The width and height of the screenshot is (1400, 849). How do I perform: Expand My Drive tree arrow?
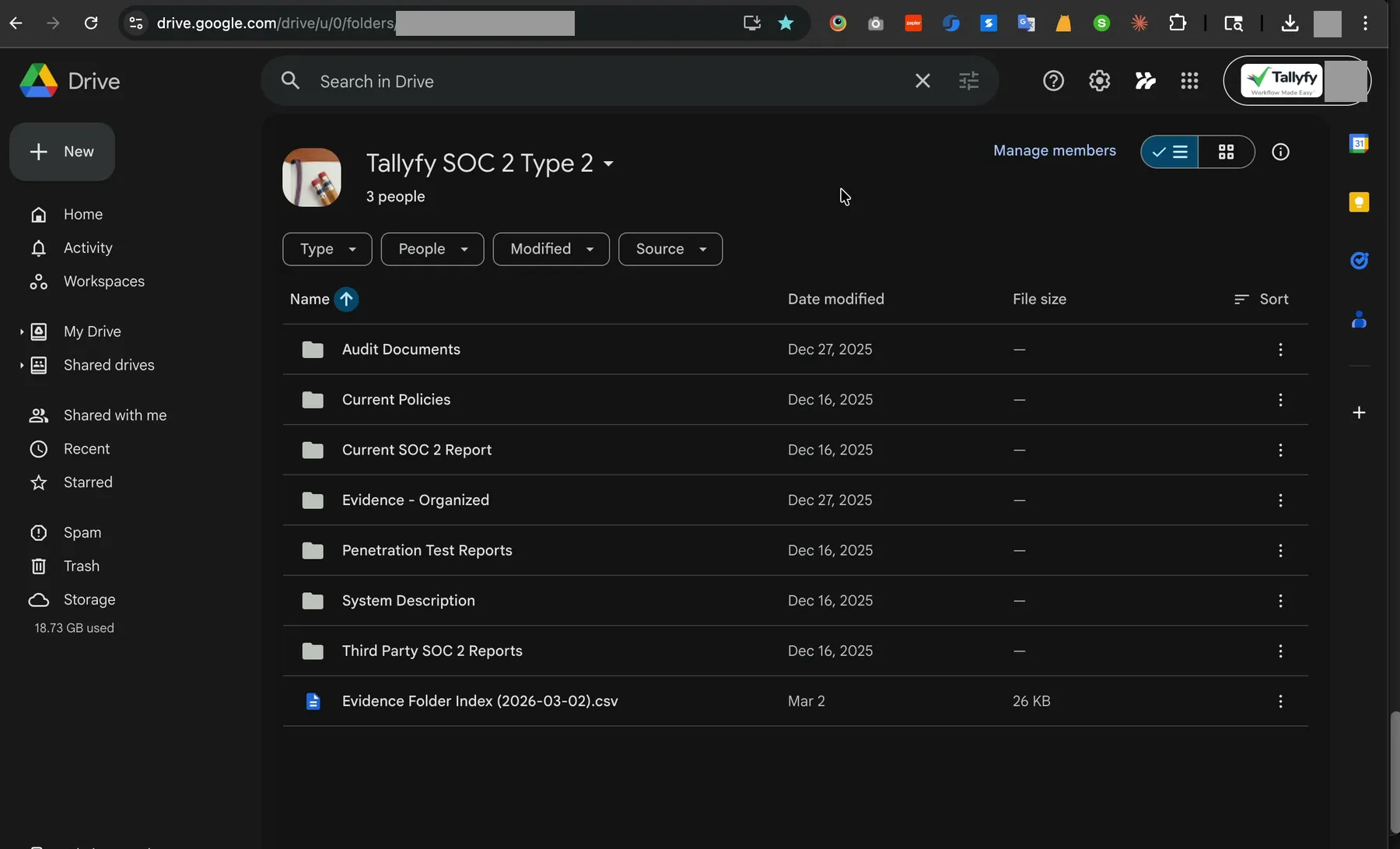21,332
